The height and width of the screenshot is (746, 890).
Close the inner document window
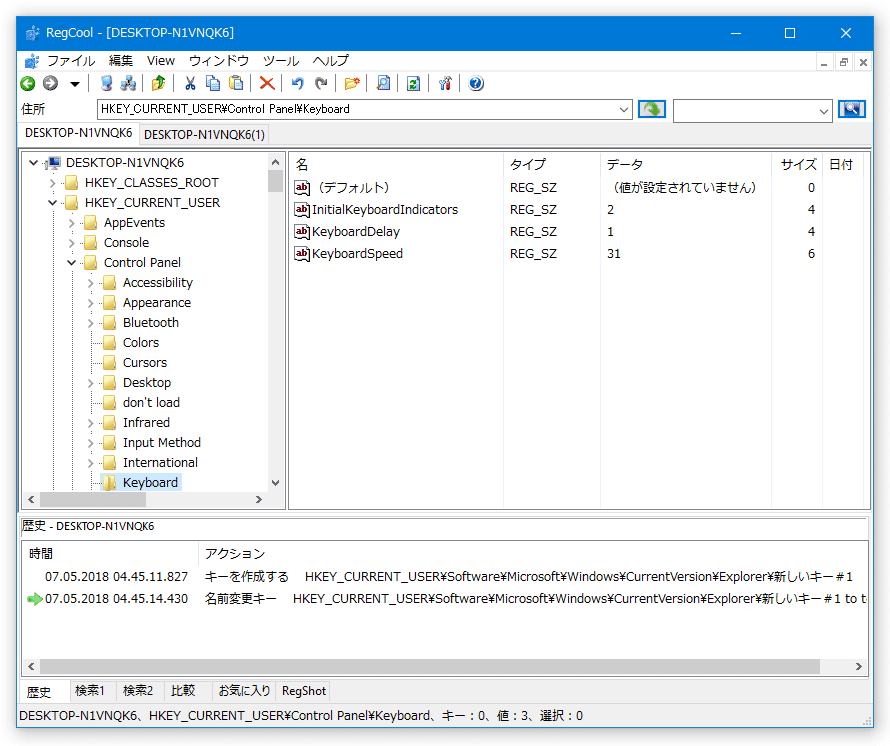[x=863, y=62]
